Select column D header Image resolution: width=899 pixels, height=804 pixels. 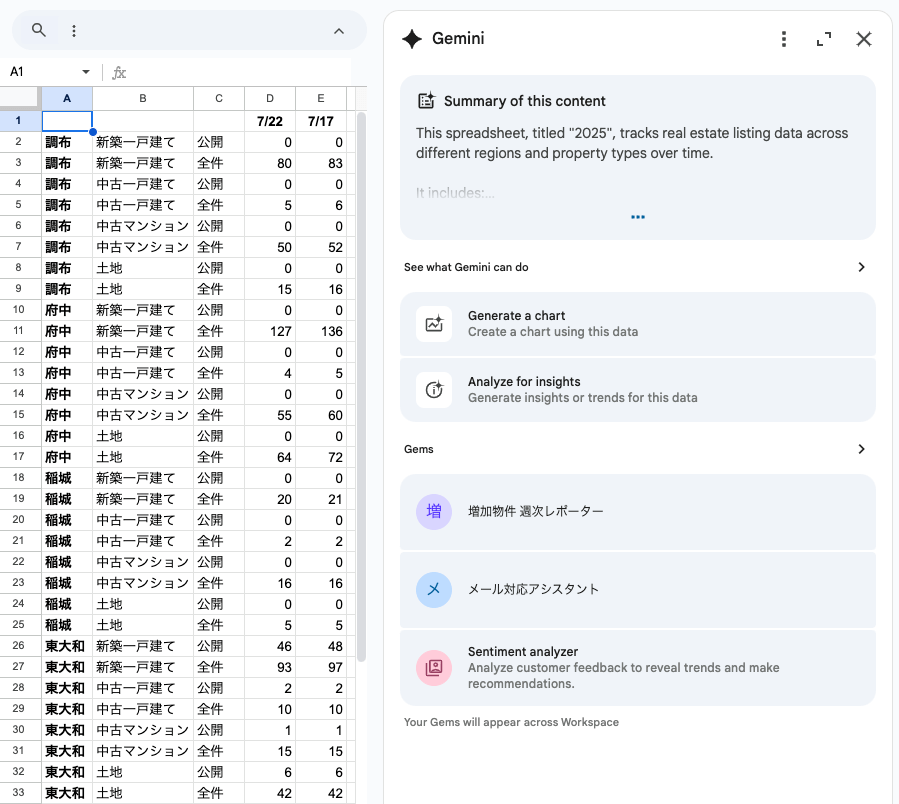[x=270, y=99]
